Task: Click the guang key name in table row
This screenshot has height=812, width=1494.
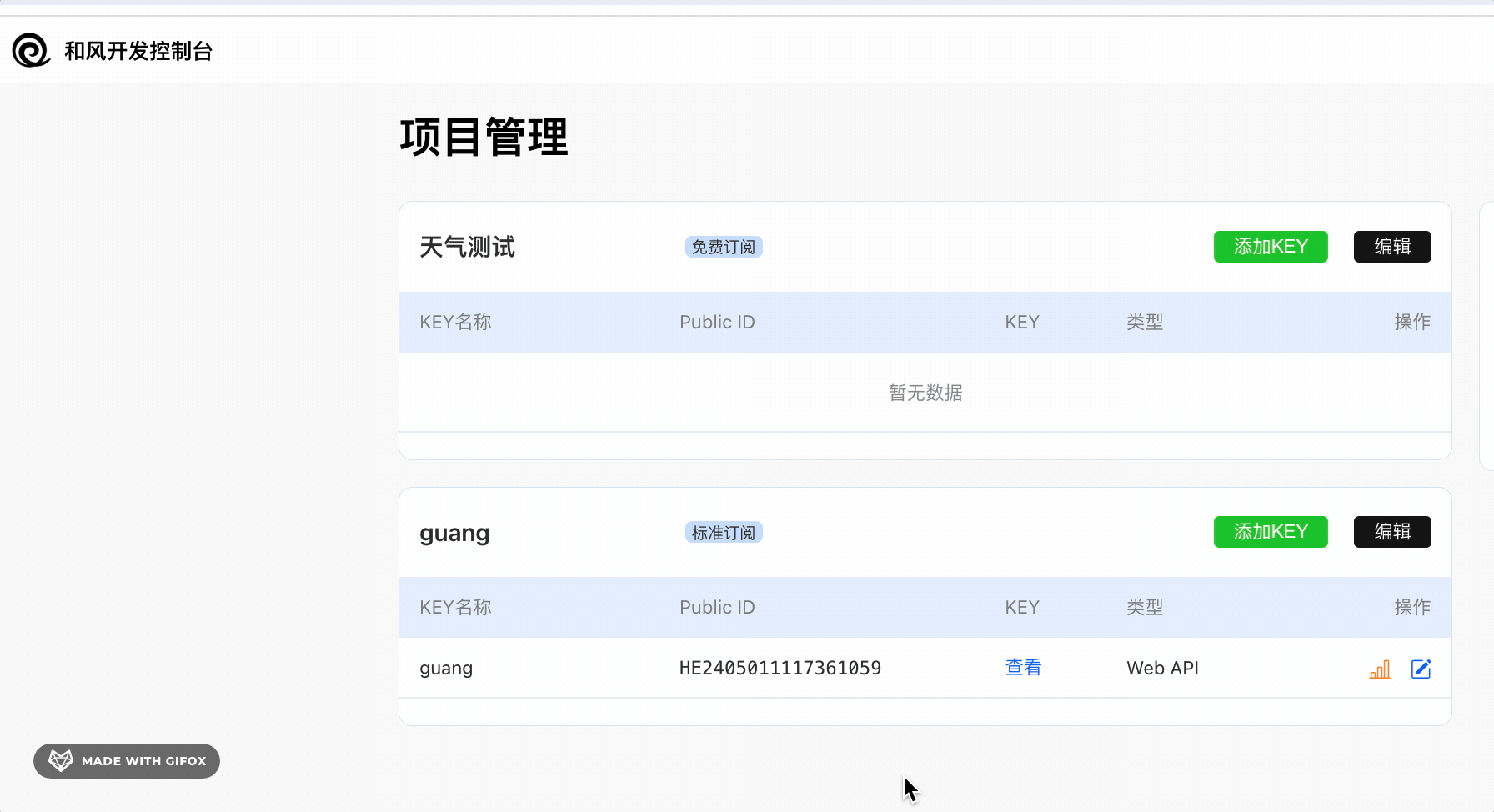Action: (x=446, y=669)
